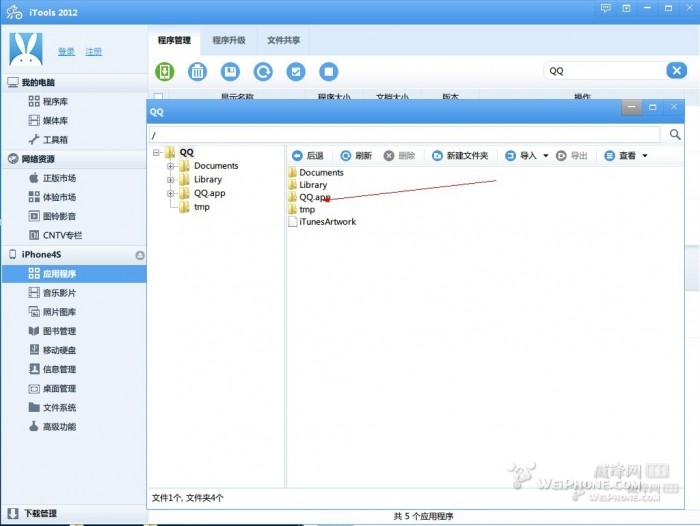Click the green install app icon
This screenshot has width=700, height=526.
coord(164,71)
